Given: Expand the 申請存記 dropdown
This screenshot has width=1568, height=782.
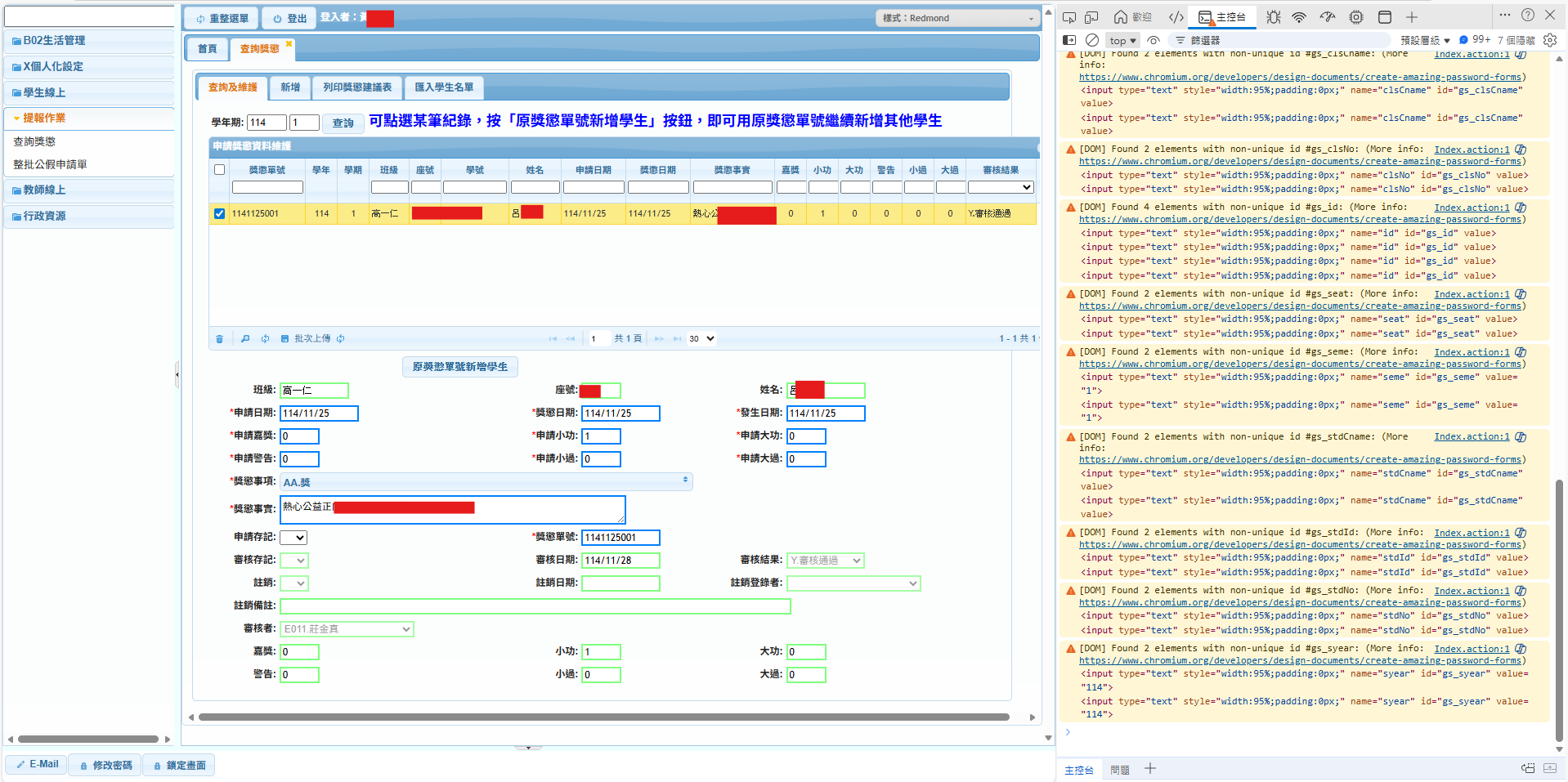Looking at the screenshot, I should coord(293,538).
